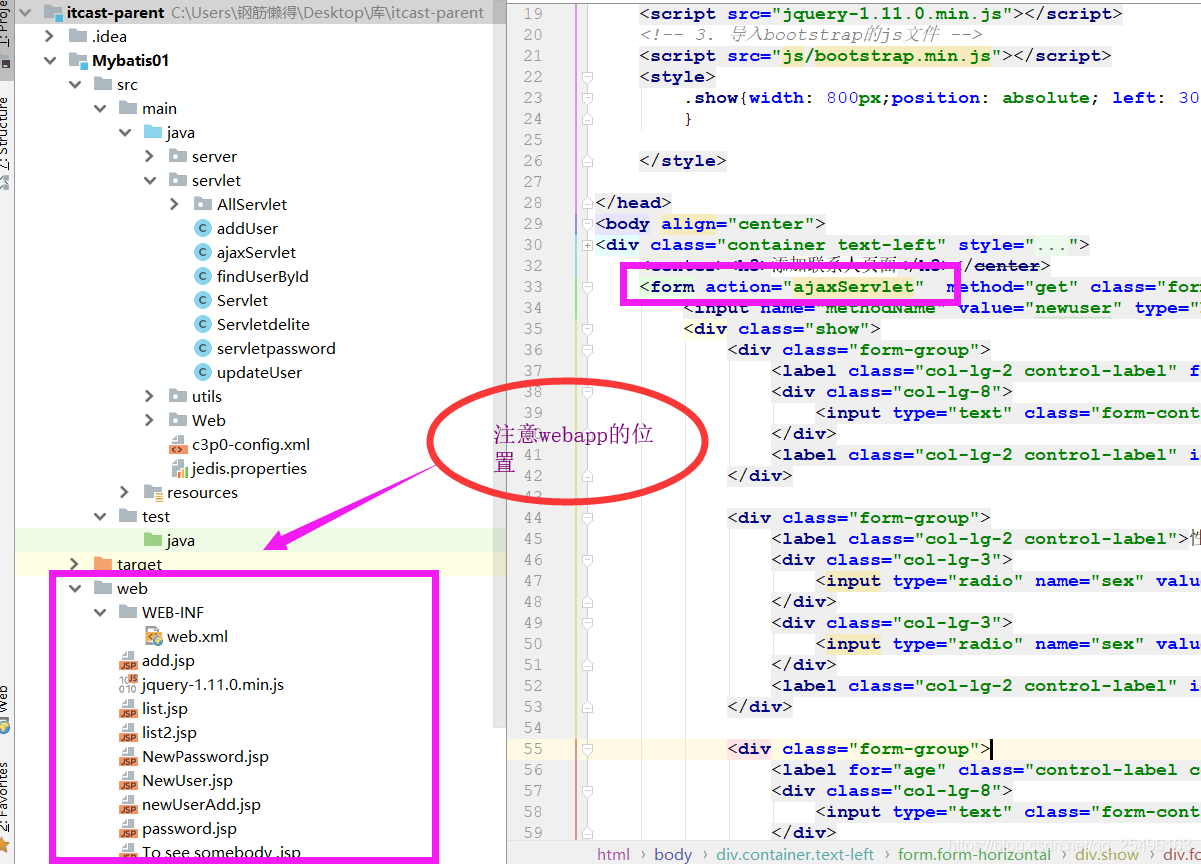Expand the utils package

tap(149, 396)
